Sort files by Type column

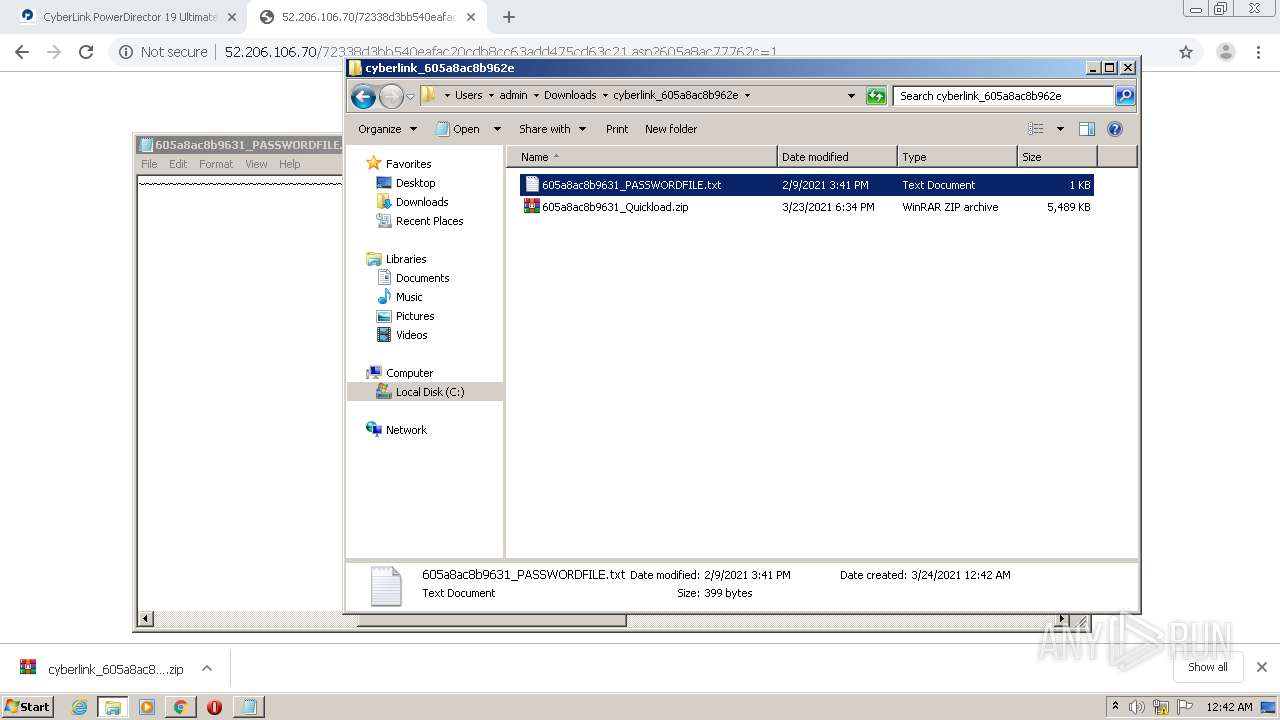957,157
